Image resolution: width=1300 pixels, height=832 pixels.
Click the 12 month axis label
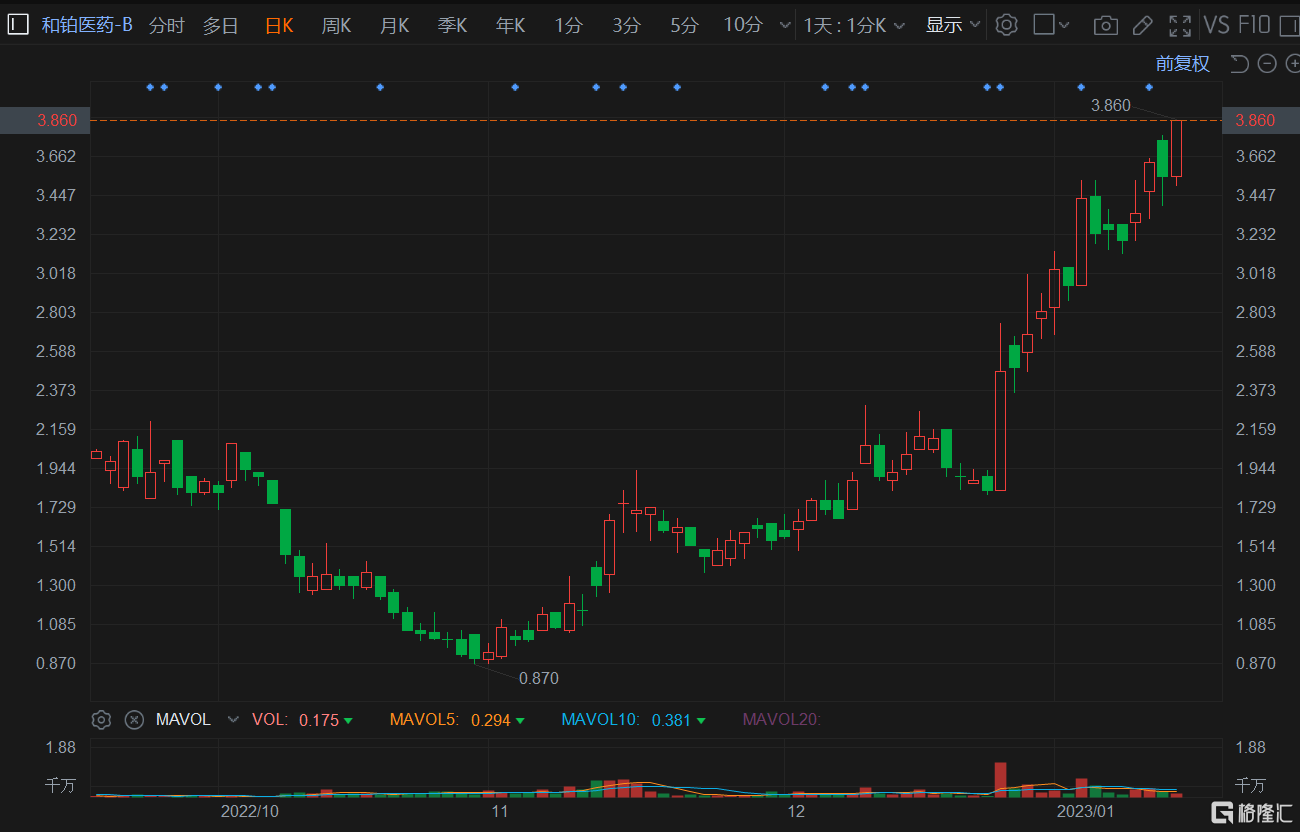(x=796, y=811)
